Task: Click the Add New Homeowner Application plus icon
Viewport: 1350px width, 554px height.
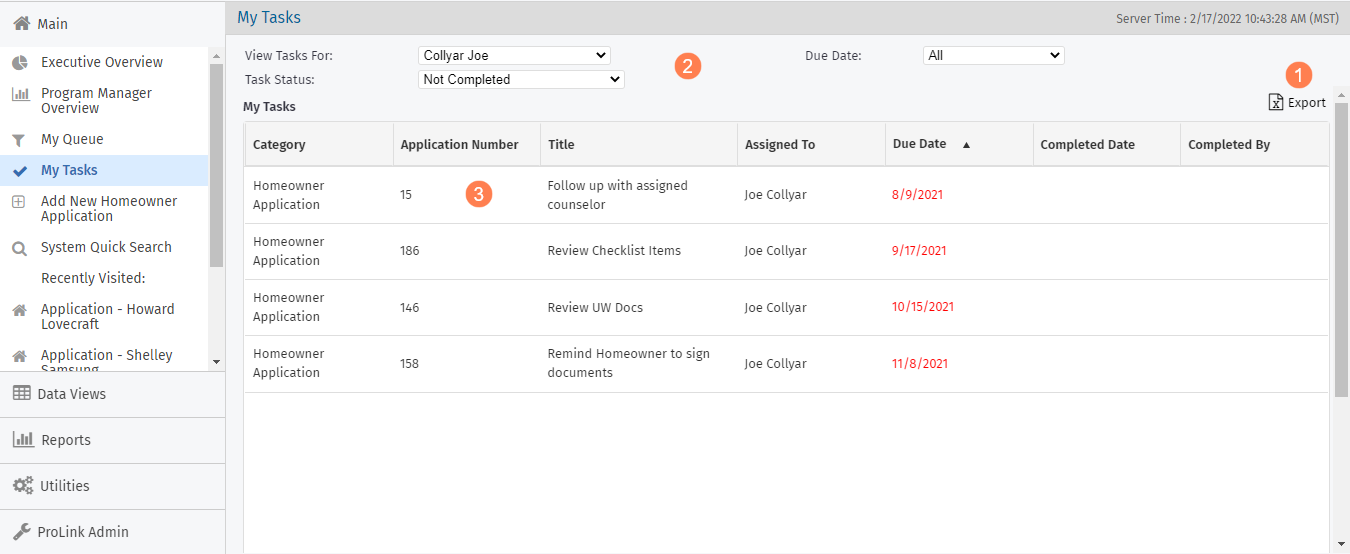Action: pyautogui.click(x=19, y=202)
